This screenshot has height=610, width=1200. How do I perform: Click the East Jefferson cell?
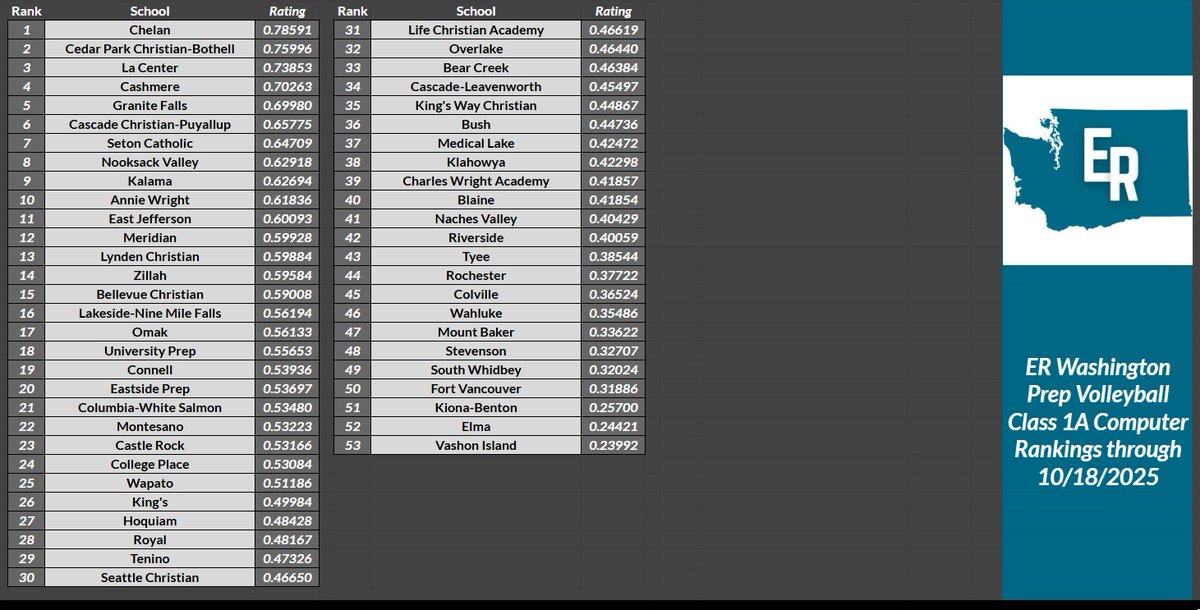[150, 219]
